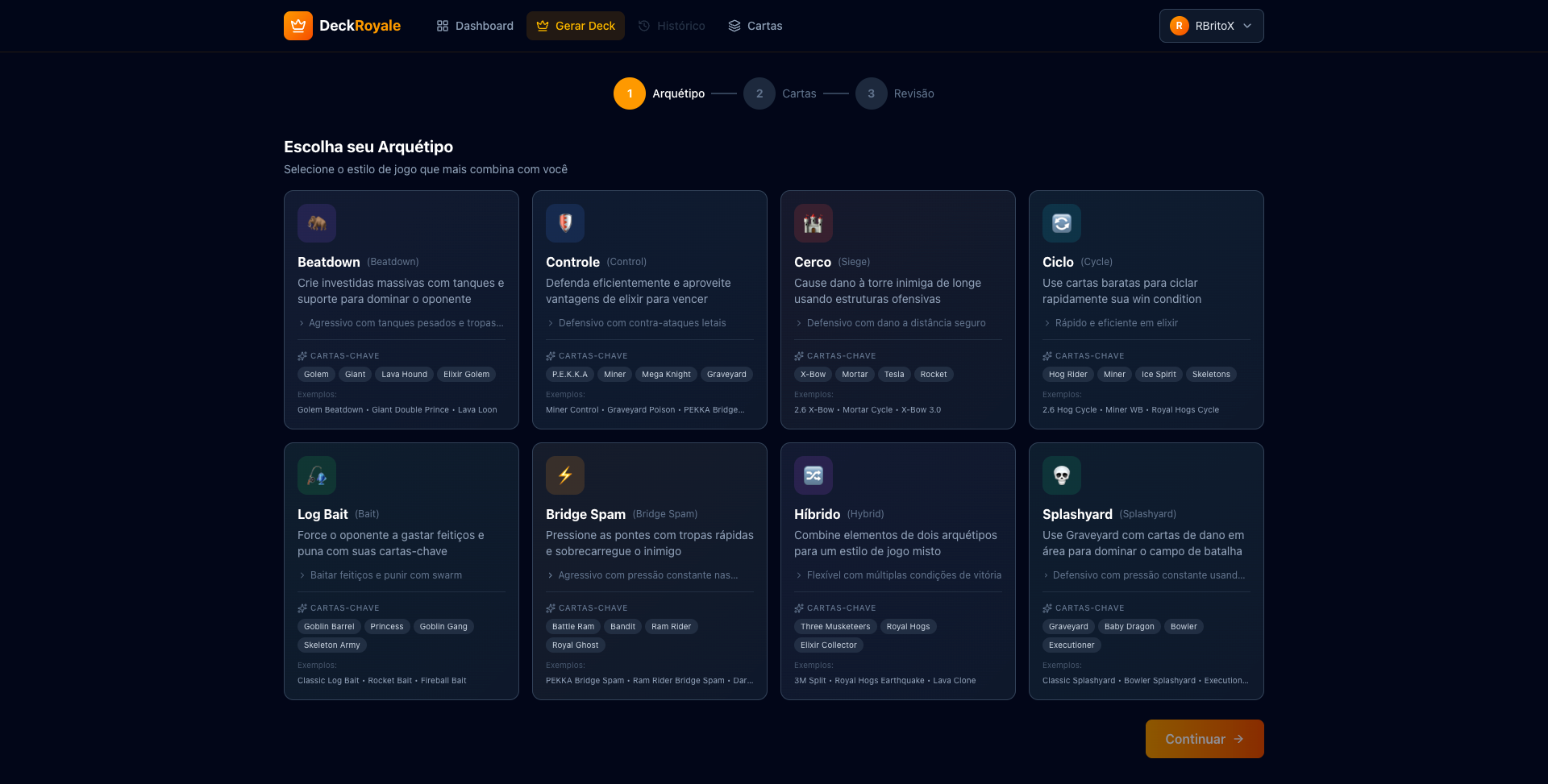
Task: Open the RBritoX user dropdown
Action: tap(1211, 26)
